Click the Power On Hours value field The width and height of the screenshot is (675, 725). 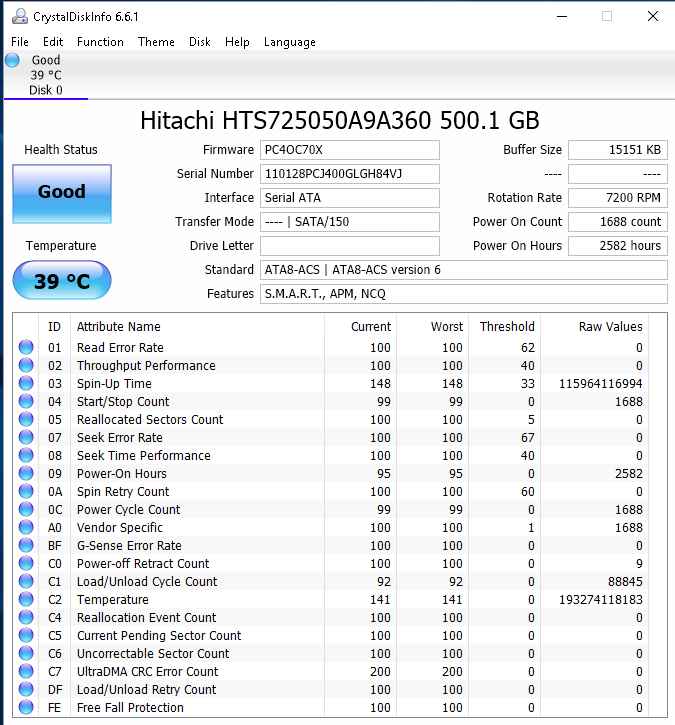point(618,246)
